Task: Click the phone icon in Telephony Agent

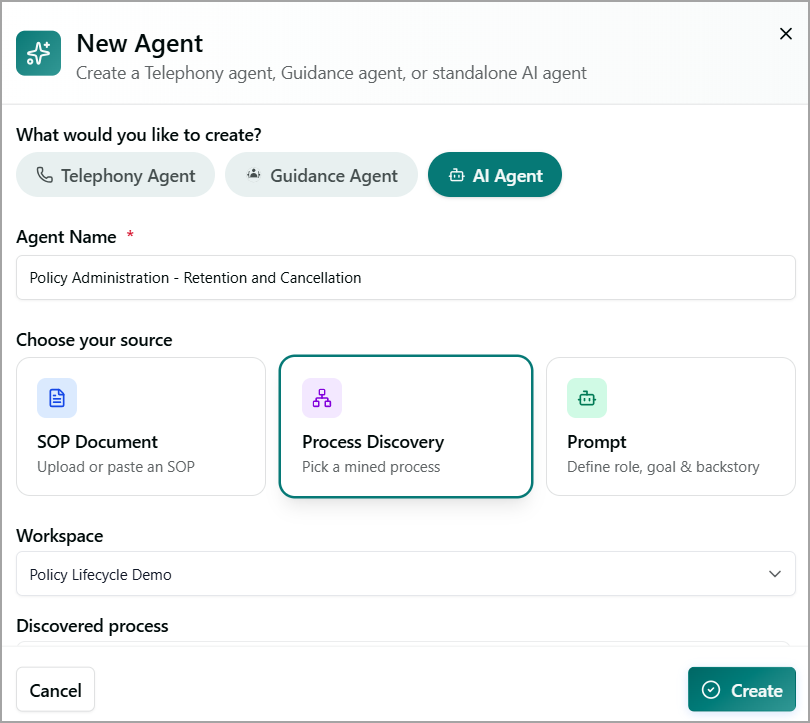Action: pos(44,175)
